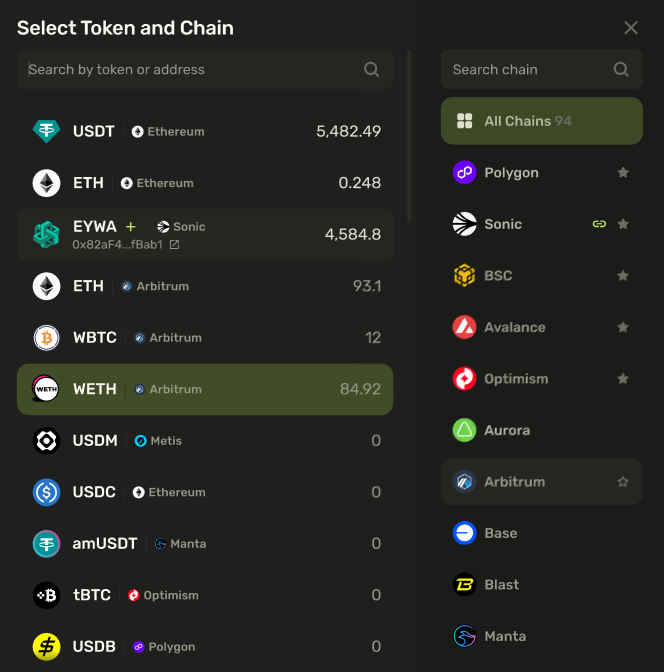664x672 pixels.
Task: Star the Arbitrum chain as favorite
Action: pos(623,482)
